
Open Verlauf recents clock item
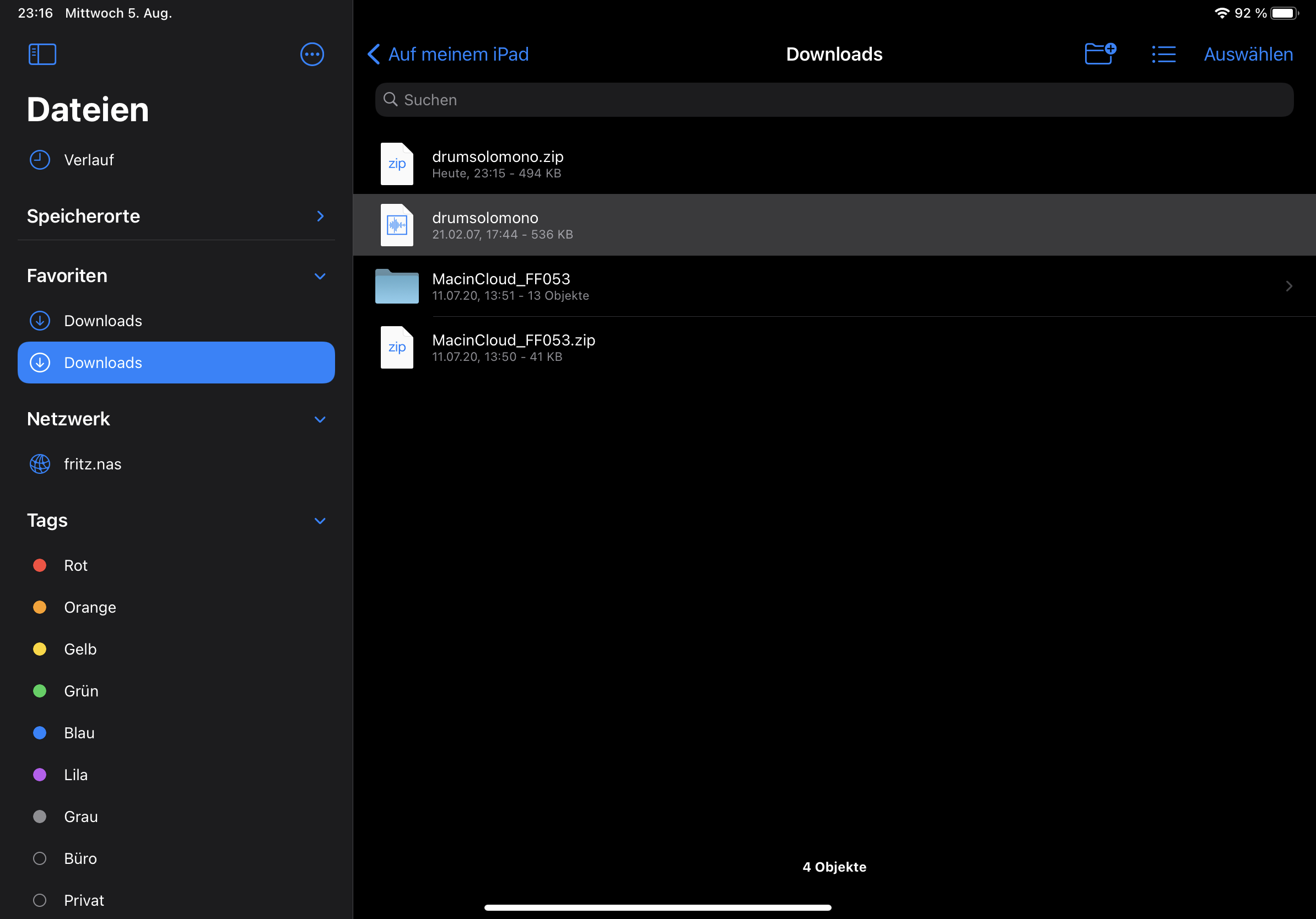point(88,160)
